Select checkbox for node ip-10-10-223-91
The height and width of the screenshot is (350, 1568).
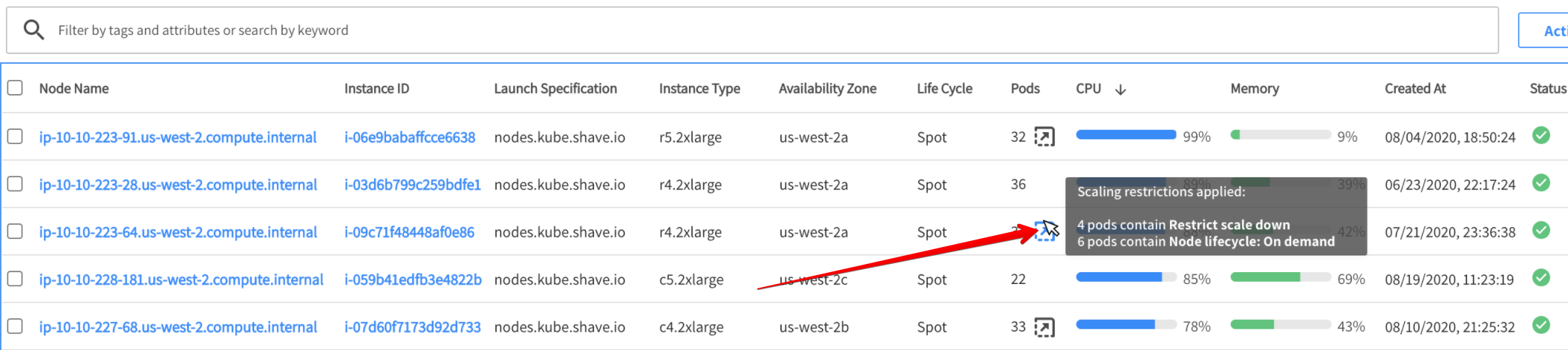pos(15,136)
